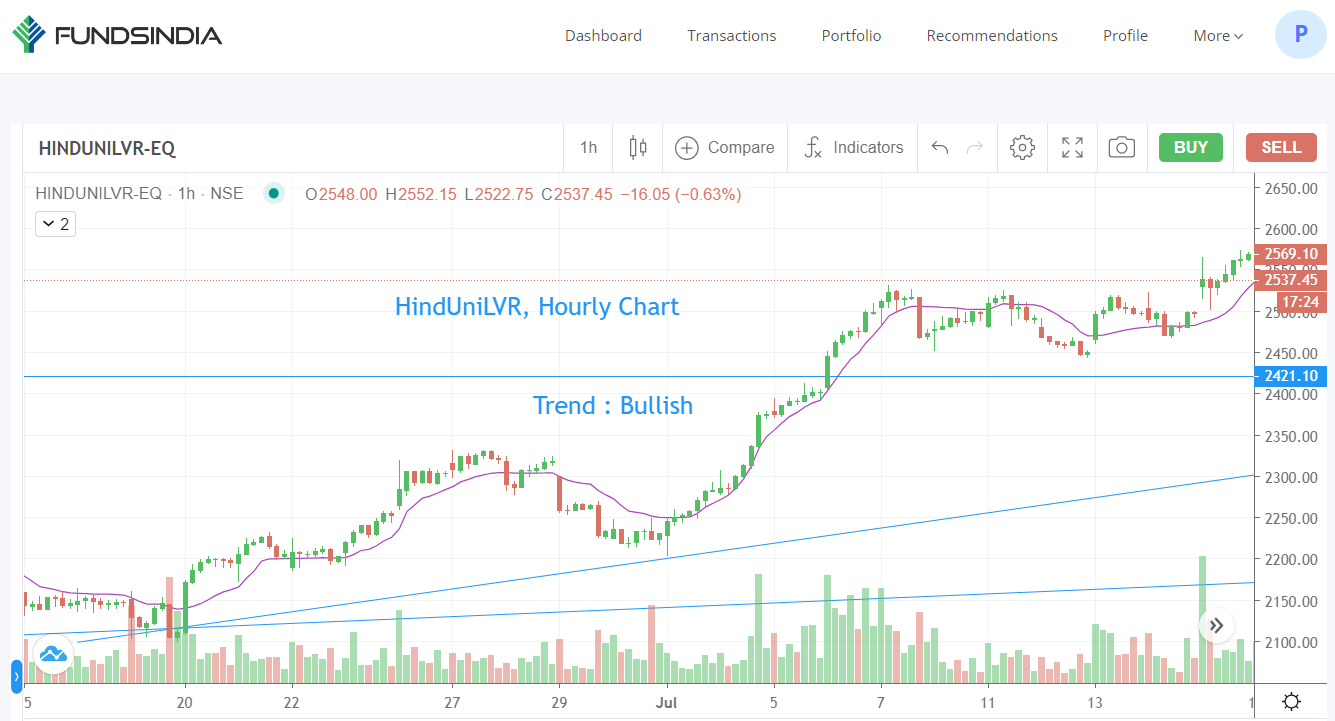Viewport: 1335px width, 721px height.
Task: Click the 2100.00 price axis label
Action: pyautogui.click(x=1290, y=643)
